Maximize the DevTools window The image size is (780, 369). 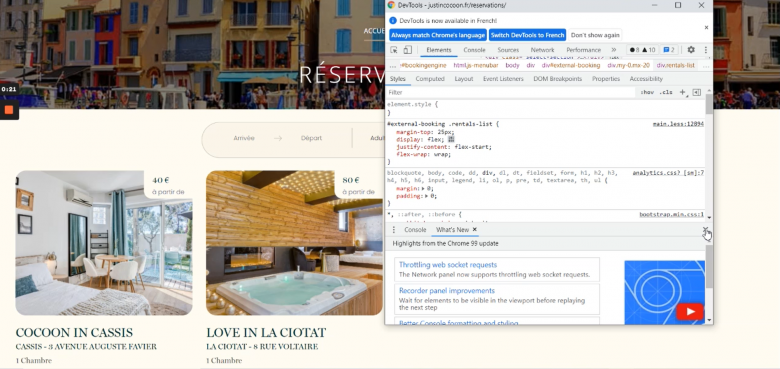point(678,5)
